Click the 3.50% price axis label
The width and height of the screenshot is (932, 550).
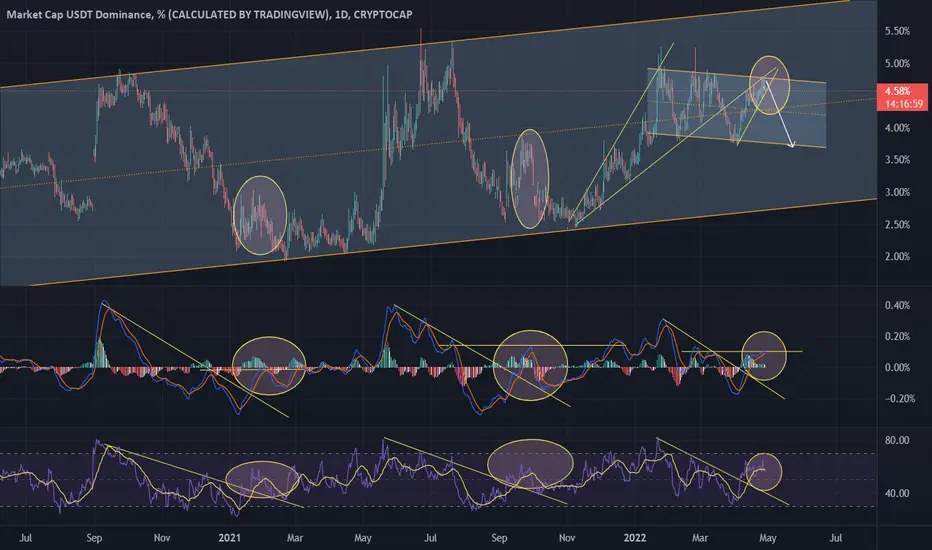[898, 159]
